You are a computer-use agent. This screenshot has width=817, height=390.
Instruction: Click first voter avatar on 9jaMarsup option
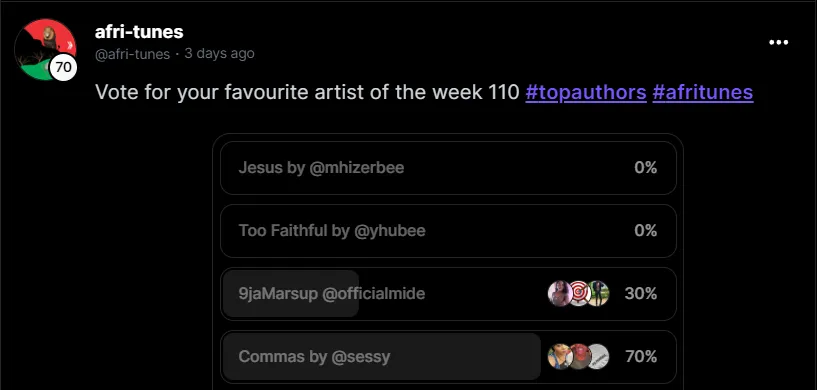coord(560,294)
